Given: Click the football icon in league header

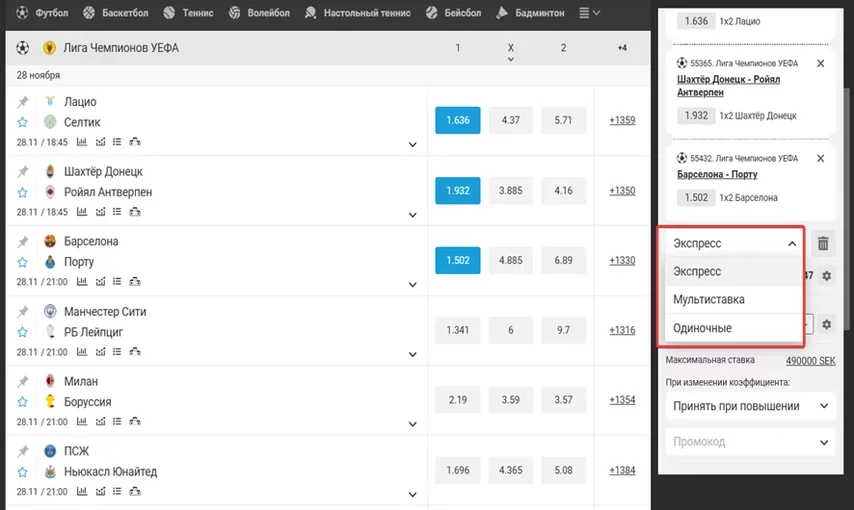Looking at the screenshot, I should coord(22,48).
